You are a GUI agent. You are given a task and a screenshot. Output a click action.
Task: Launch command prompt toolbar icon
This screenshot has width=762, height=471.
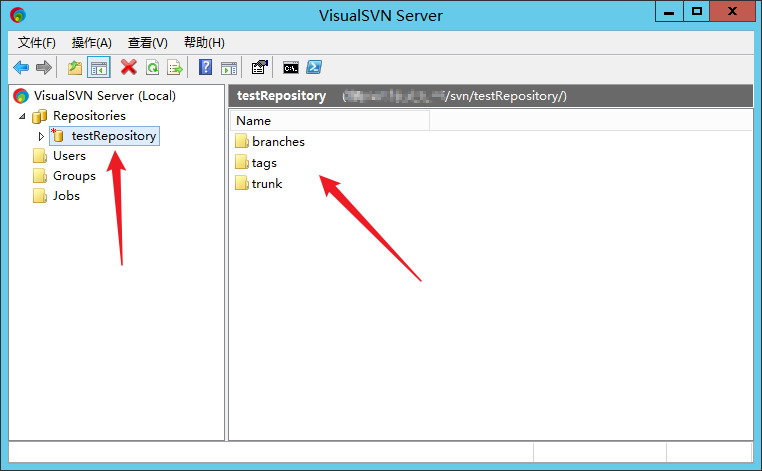[x=291, y=68]
